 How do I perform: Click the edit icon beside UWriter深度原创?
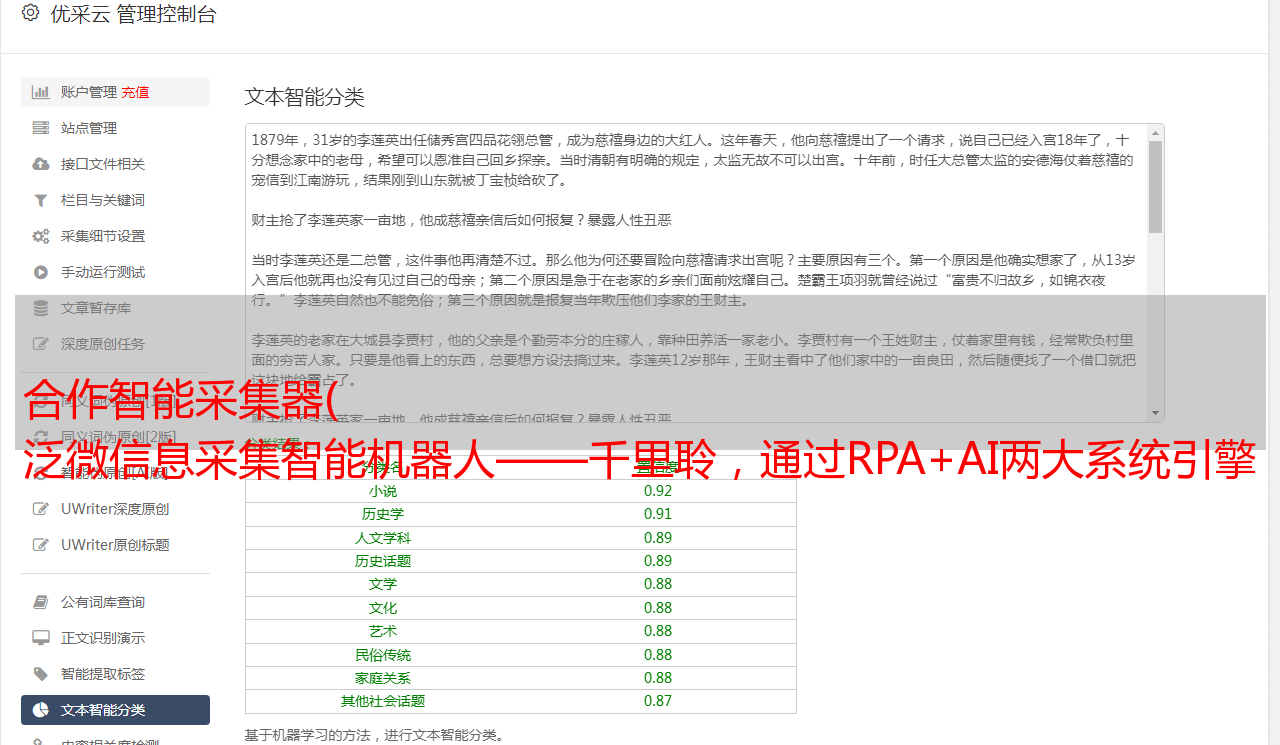point(41,509)
